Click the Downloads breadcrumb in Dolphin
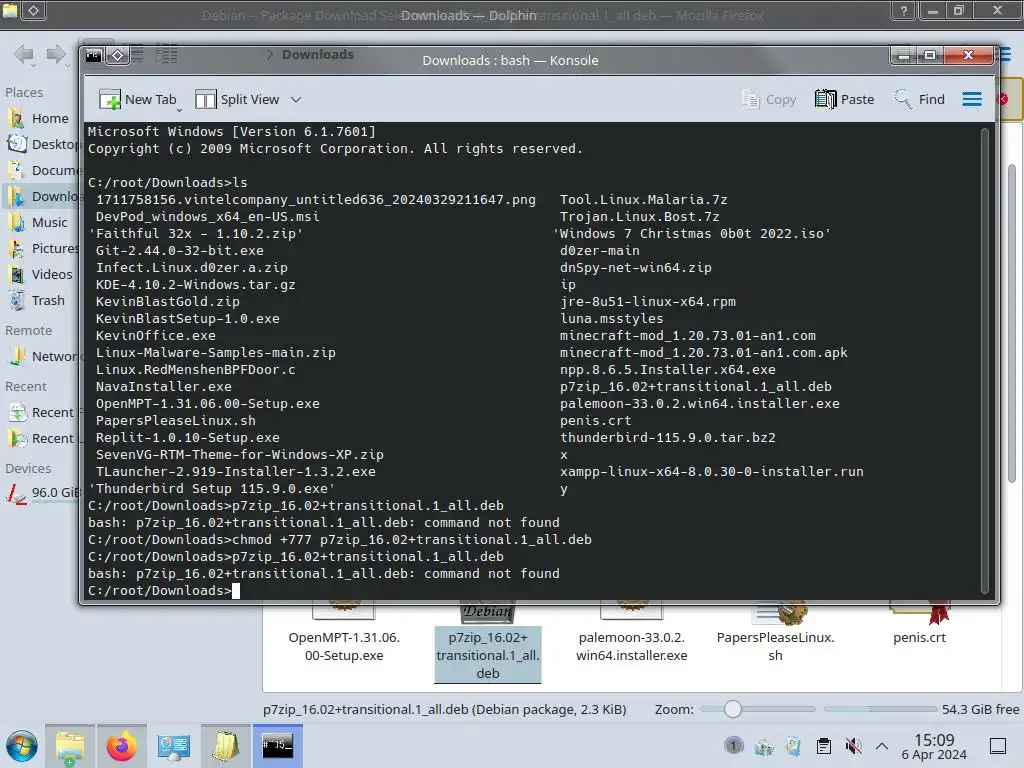 (317, 54)
